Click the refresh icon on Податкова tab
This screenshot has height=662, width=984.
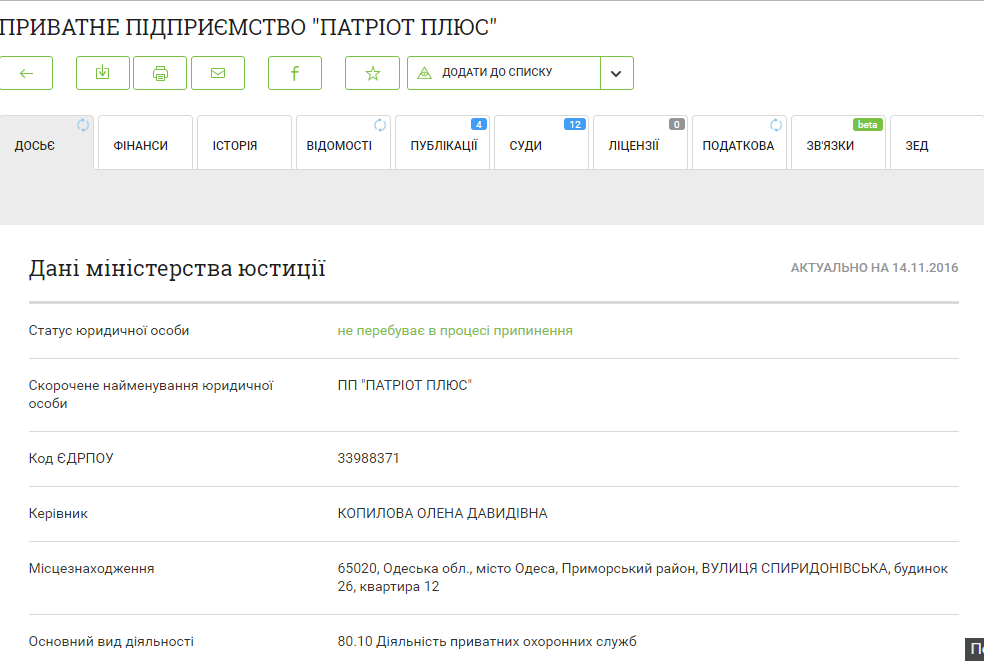776,125
